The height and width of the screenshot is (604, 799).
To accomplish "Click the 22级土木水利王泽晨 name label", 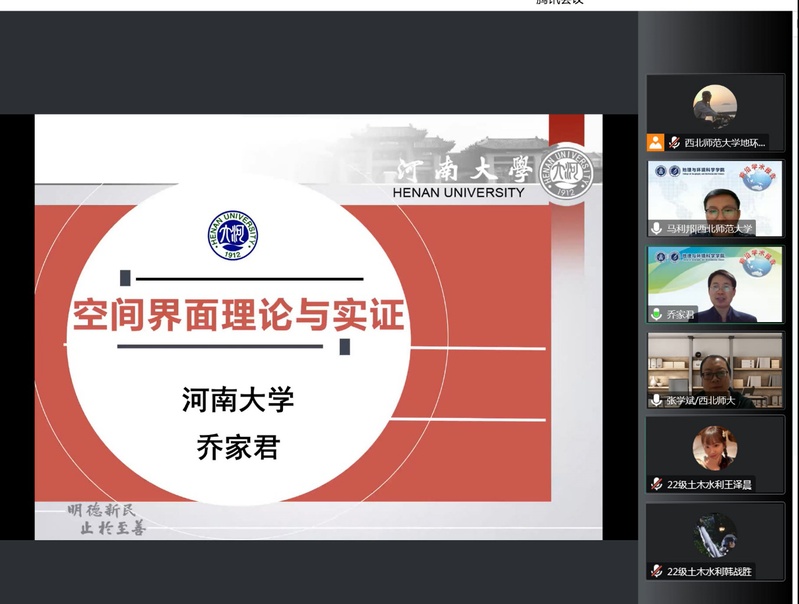I will pyautogui.click(x=710, y=484).
